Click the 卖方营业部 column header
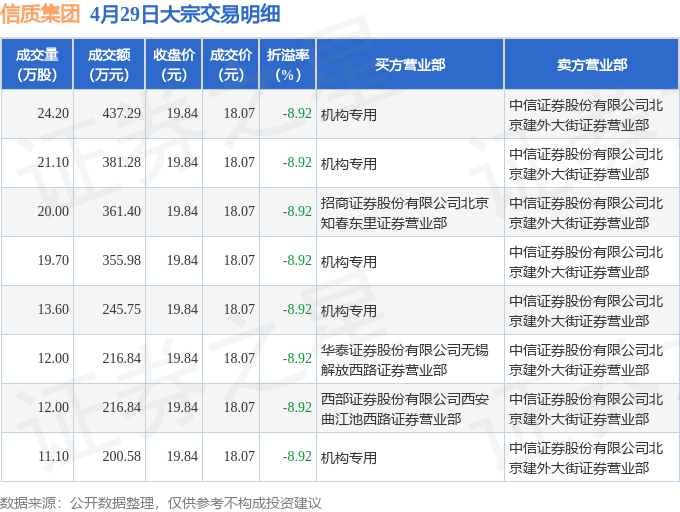 (x=592, y=64)
